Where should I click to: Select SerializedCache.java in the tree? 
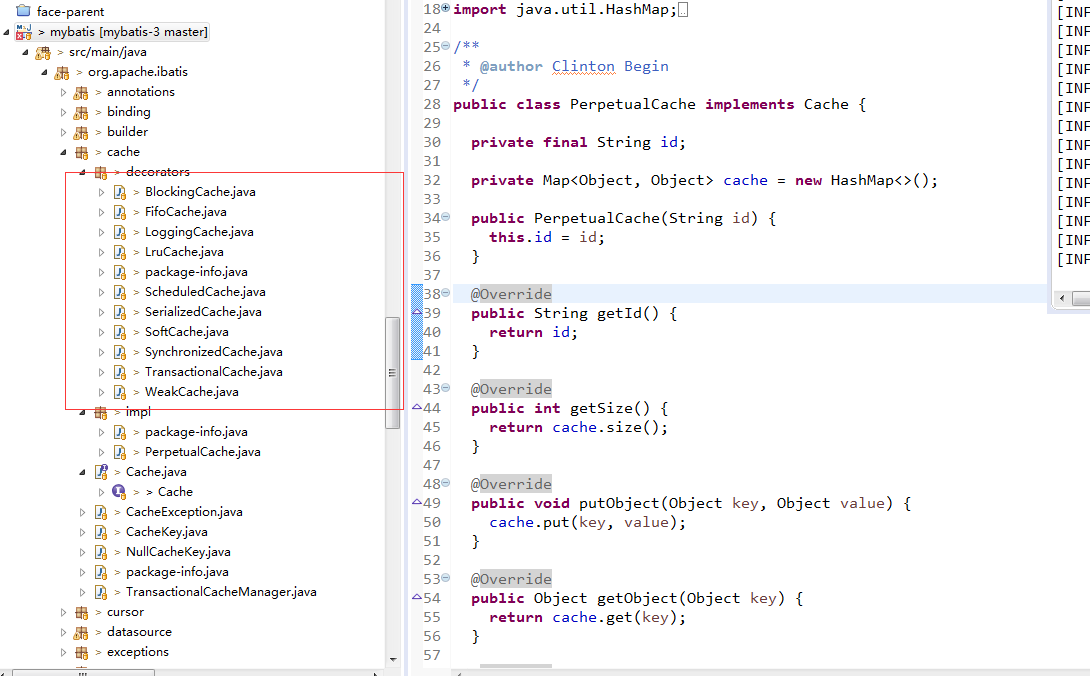[203, 312]
